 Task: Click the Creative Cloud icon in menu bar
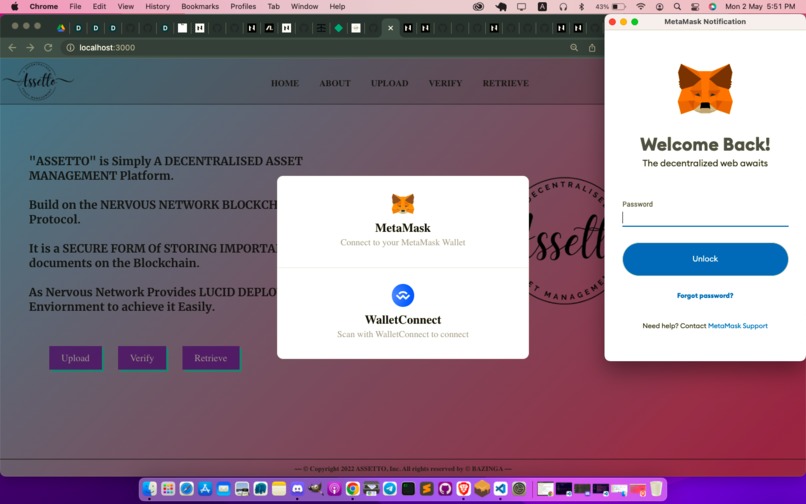479,6
